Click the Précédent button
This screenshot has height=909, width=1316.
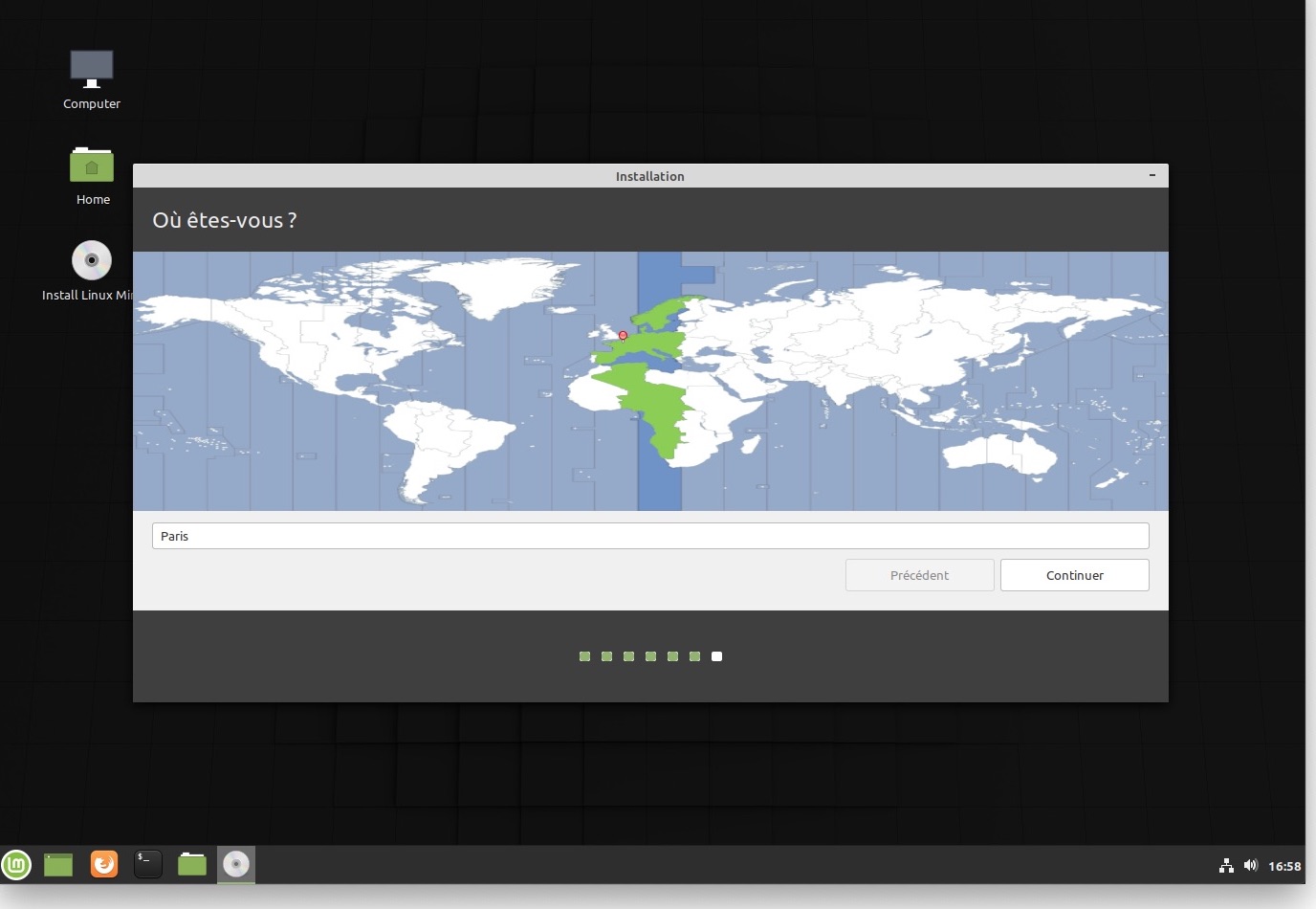click(x=919, y=575)
